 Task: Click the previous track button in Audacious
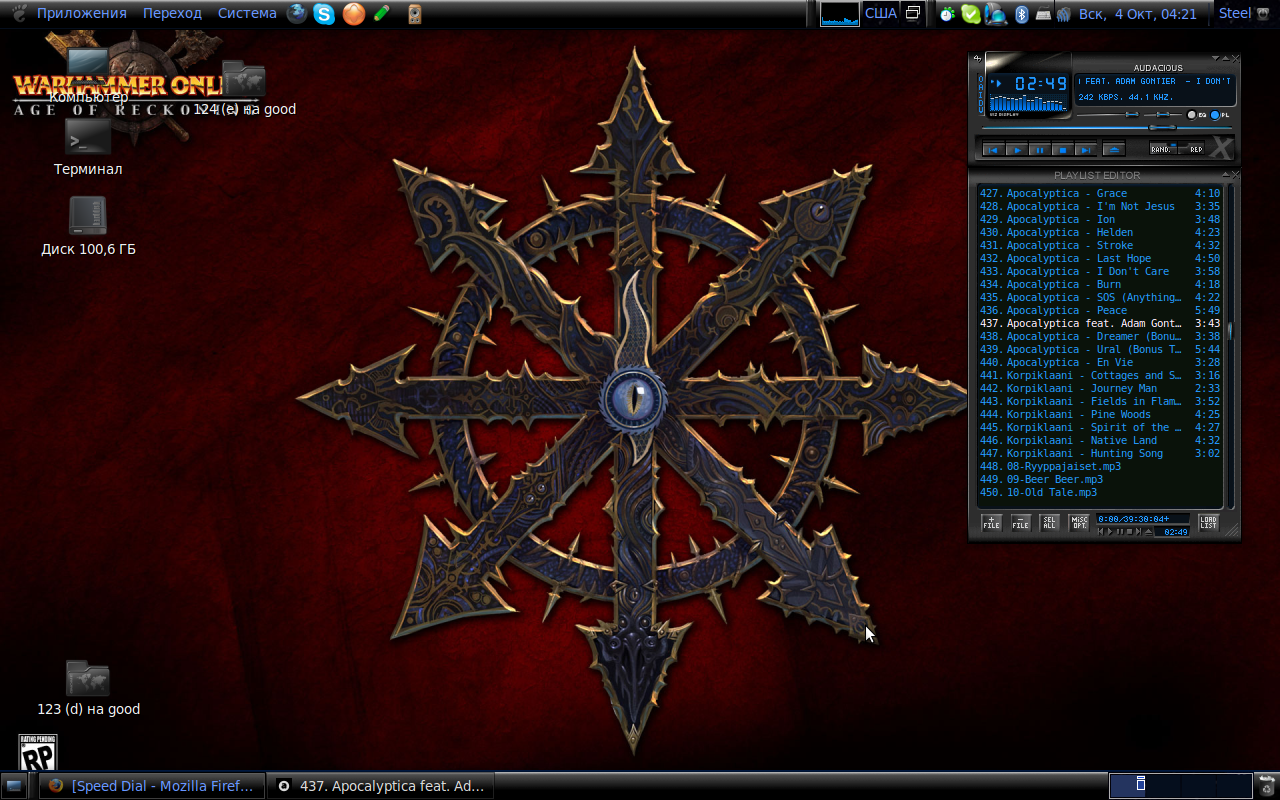coord(993,150)
